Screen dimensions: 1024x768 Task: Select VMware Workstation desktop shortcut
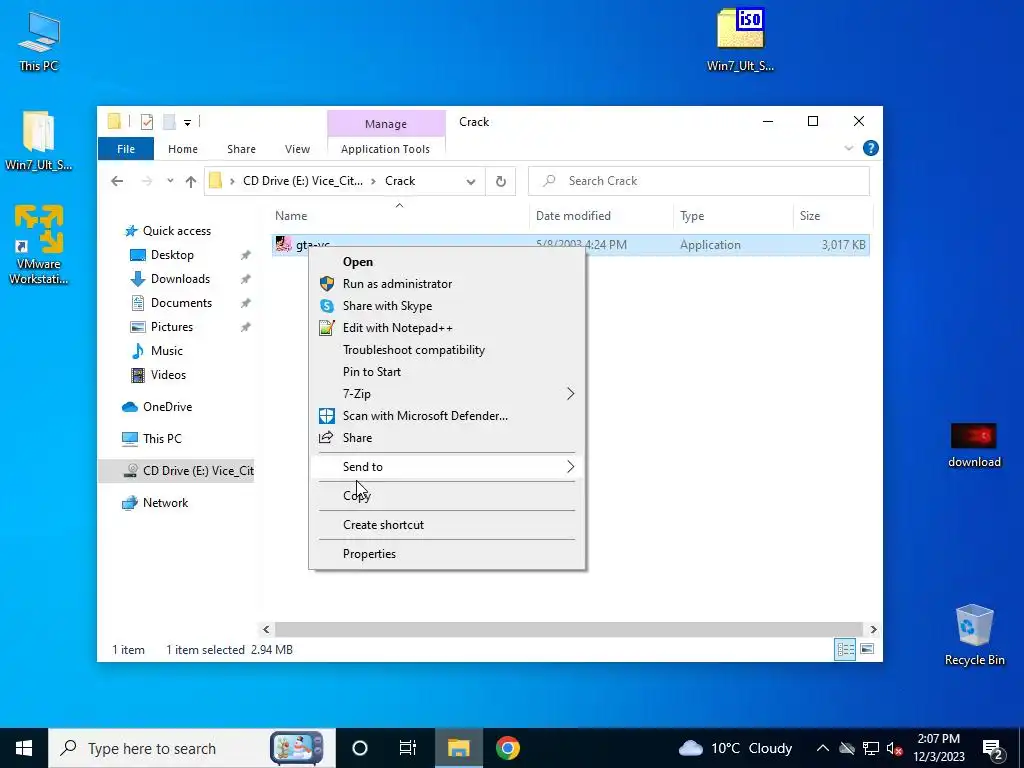[39, 244]
